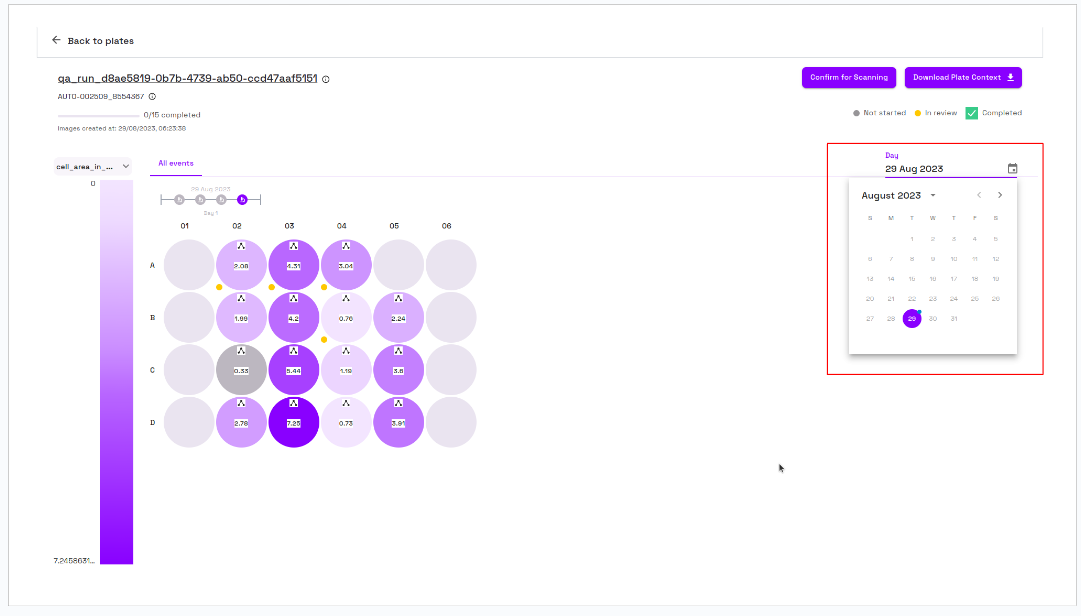Go to the previous month in calendar

(979, 195)
